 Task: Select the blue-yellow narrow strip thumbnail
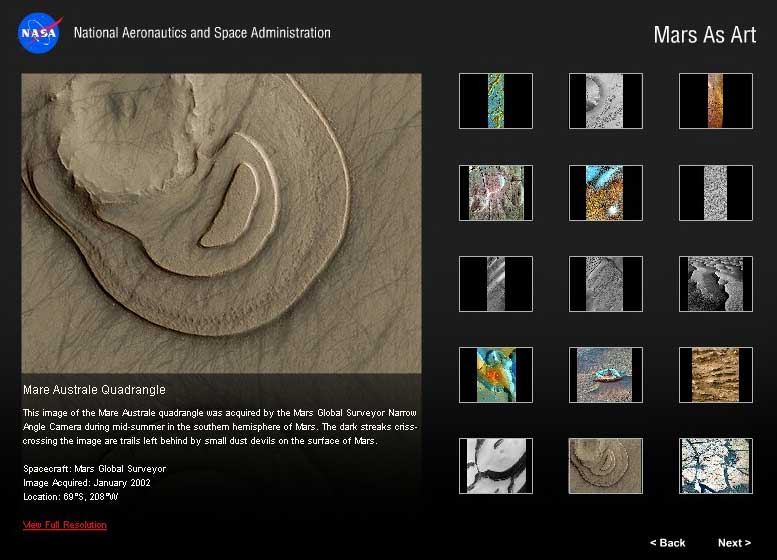tap(496, 101)
